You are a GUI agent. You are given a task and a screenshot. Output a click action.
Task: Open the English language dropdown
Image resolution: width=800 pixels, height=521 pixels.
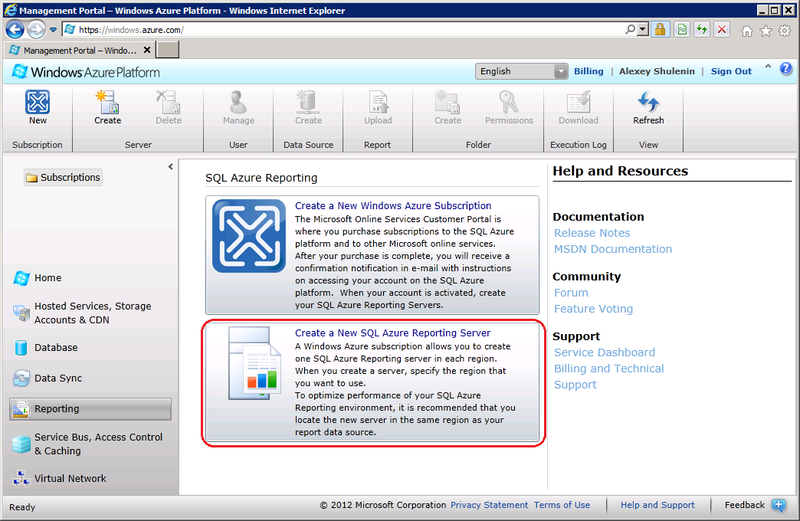[521, 71]
